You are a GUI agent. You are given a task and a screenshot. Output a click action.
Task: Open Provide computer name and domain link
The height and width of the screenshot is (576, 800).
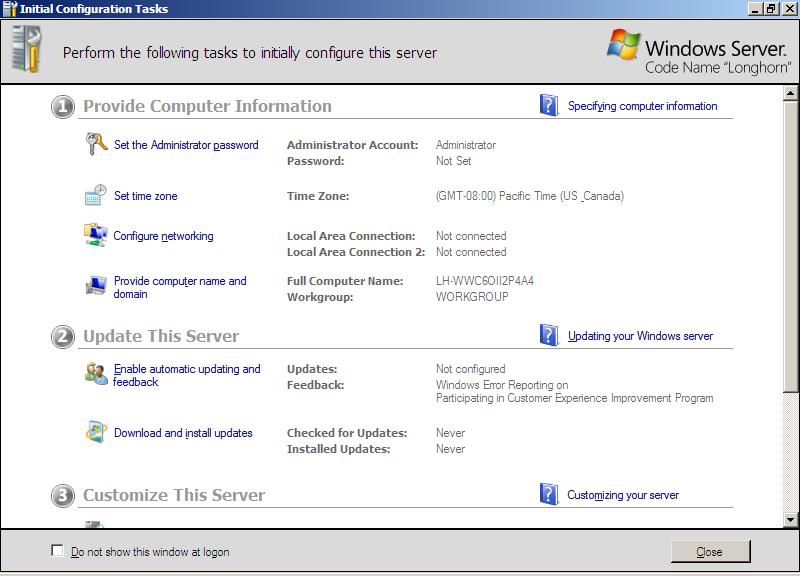coord(180,287)
